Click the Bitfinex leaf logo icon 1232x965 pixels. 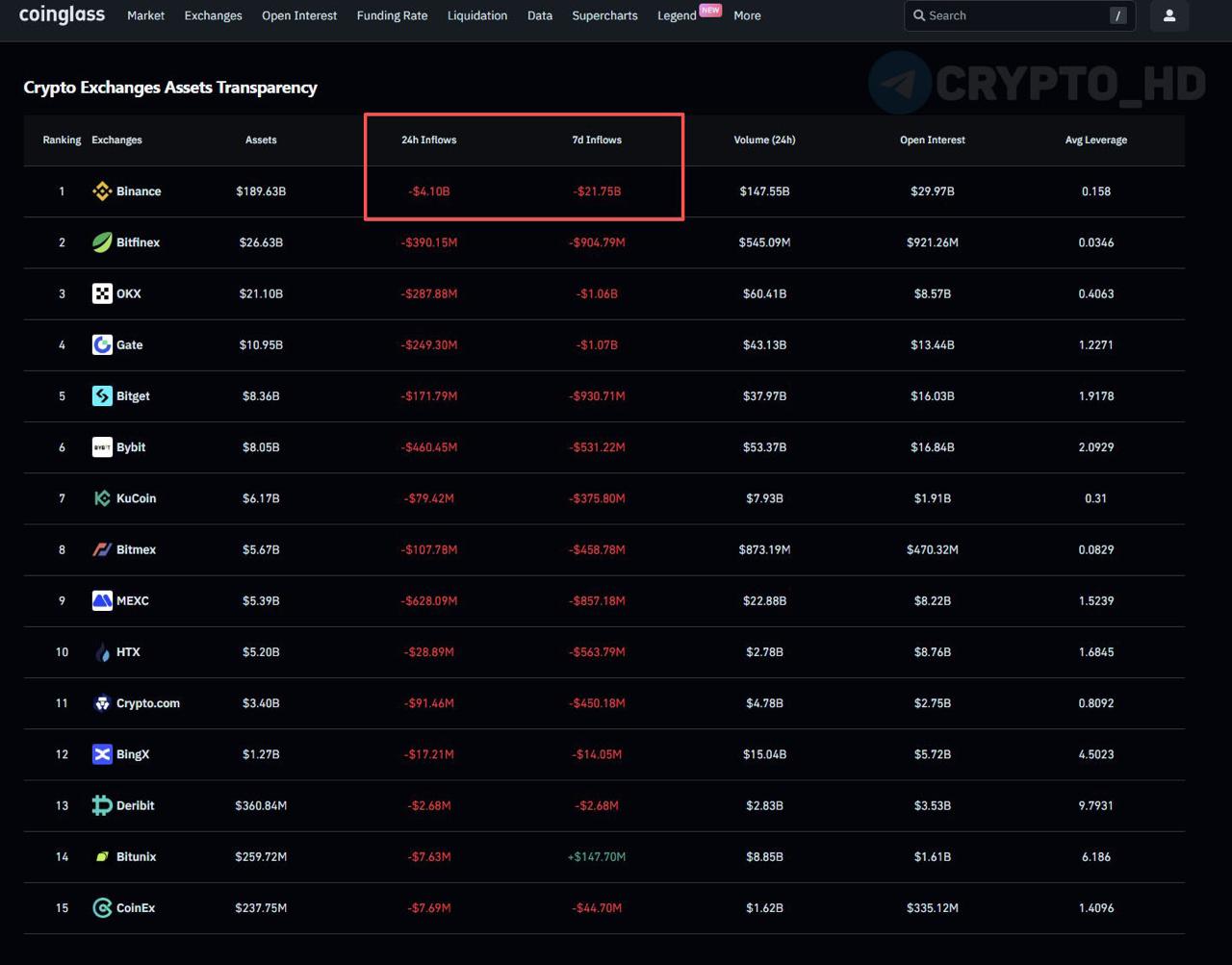coord(102,242)
